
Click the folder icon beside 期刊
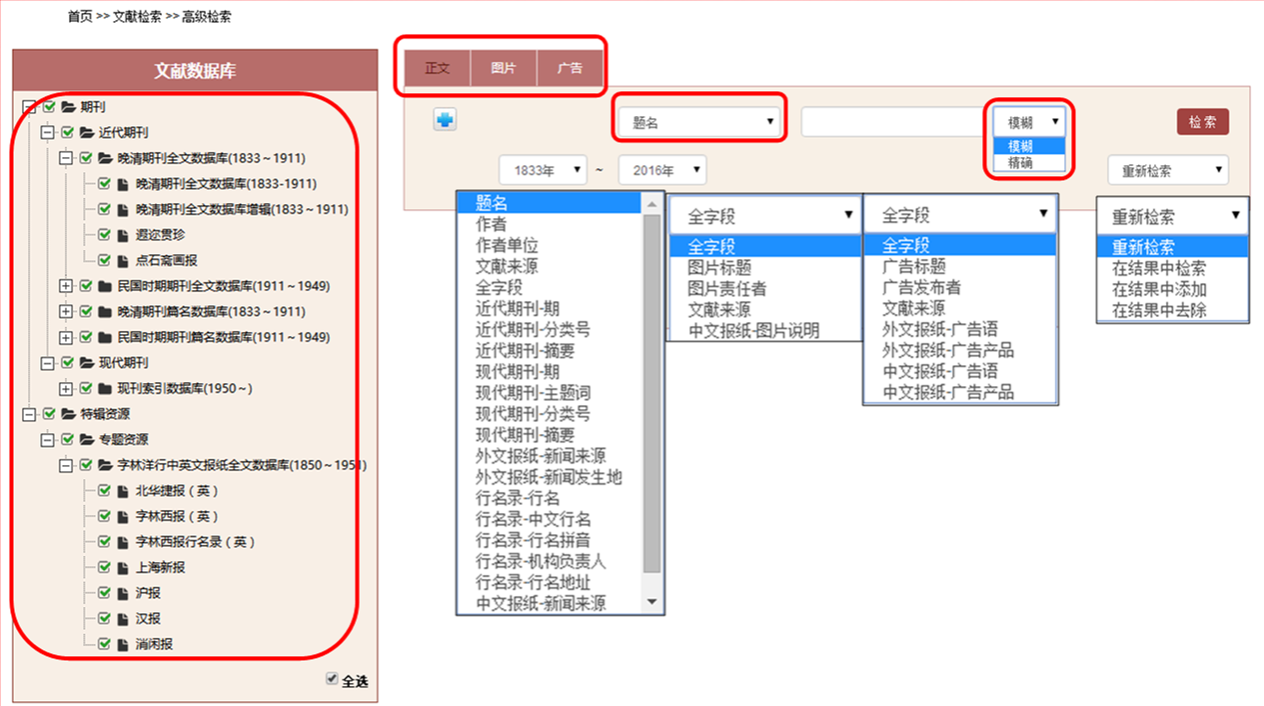click(x=69, y=107)
